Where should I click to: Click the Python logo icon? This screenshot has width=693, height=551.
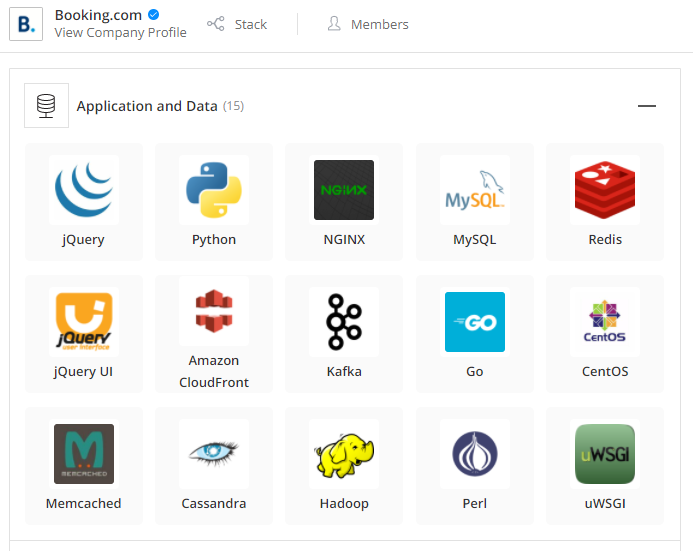pyautogui.click(x=214, y=190)
